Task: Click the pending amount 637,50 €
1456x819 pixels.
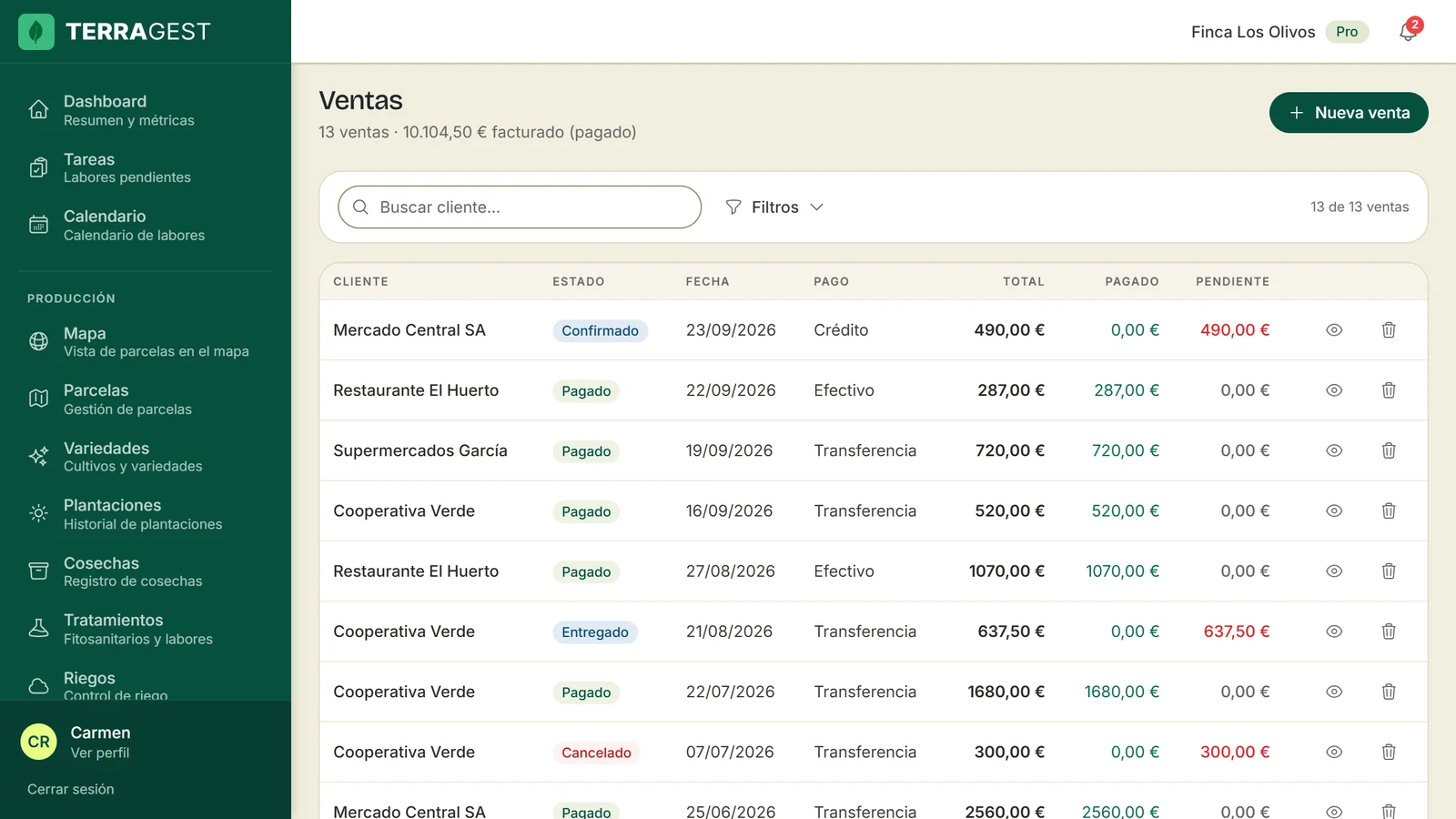Action: (x=1237, y=632)
